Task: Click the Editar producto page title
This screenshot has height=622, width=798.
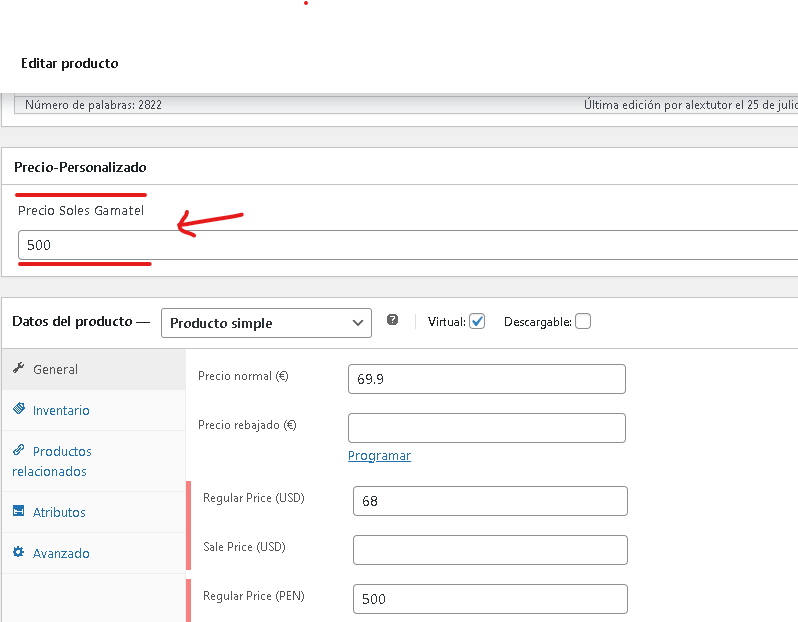Action: (70, 63)
